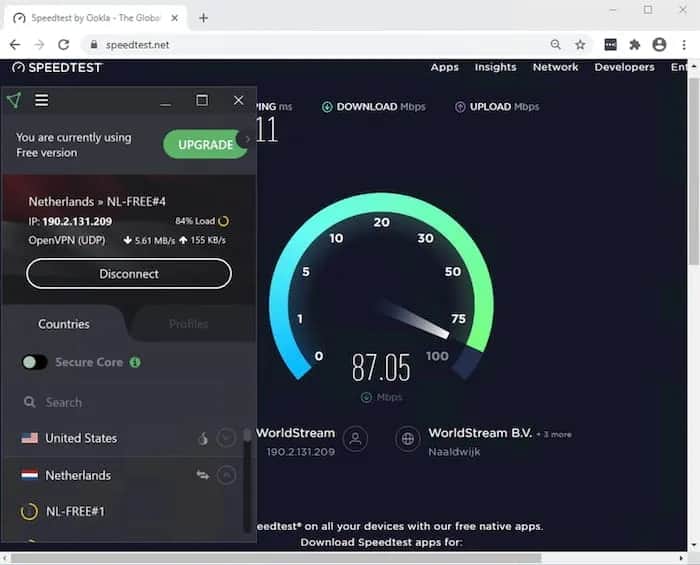Click the UPLOAD Mbps arrow icon

coord(460,107)
